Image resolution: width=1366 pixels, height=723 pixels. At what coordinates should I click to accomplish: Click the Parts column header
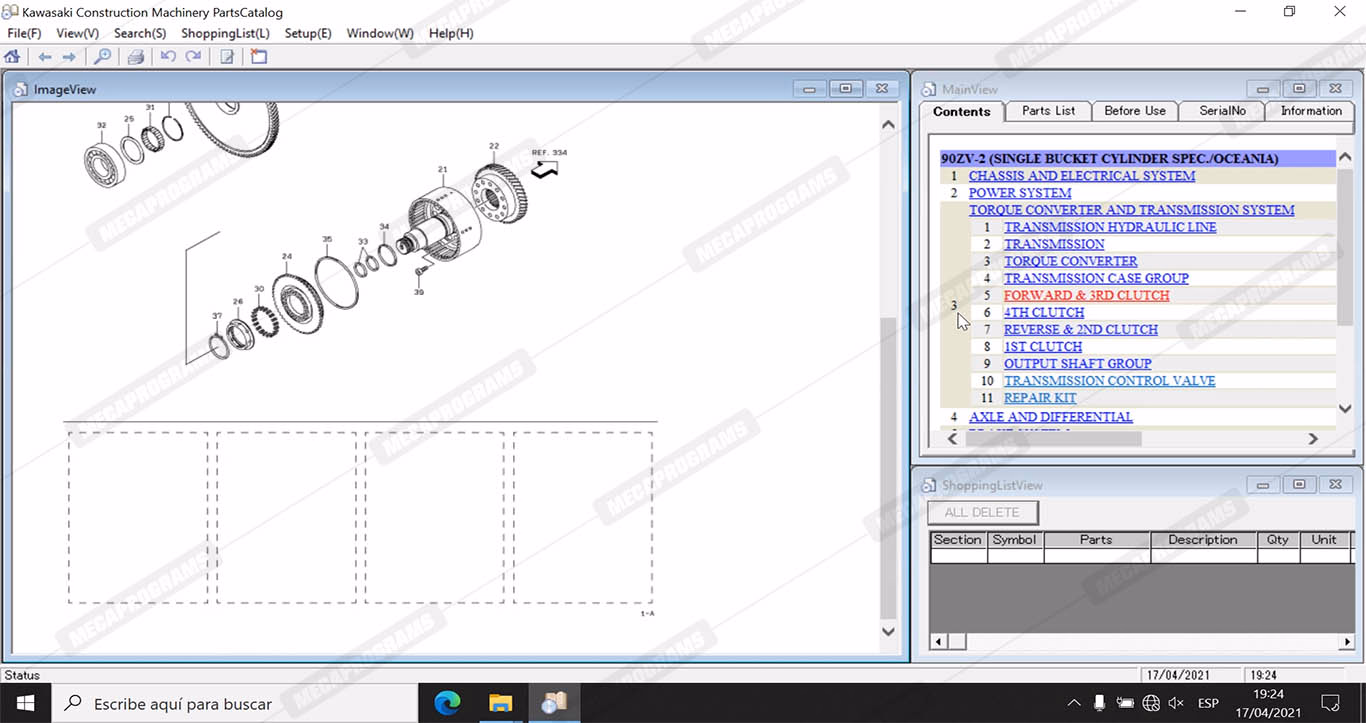click(1096, 539)
